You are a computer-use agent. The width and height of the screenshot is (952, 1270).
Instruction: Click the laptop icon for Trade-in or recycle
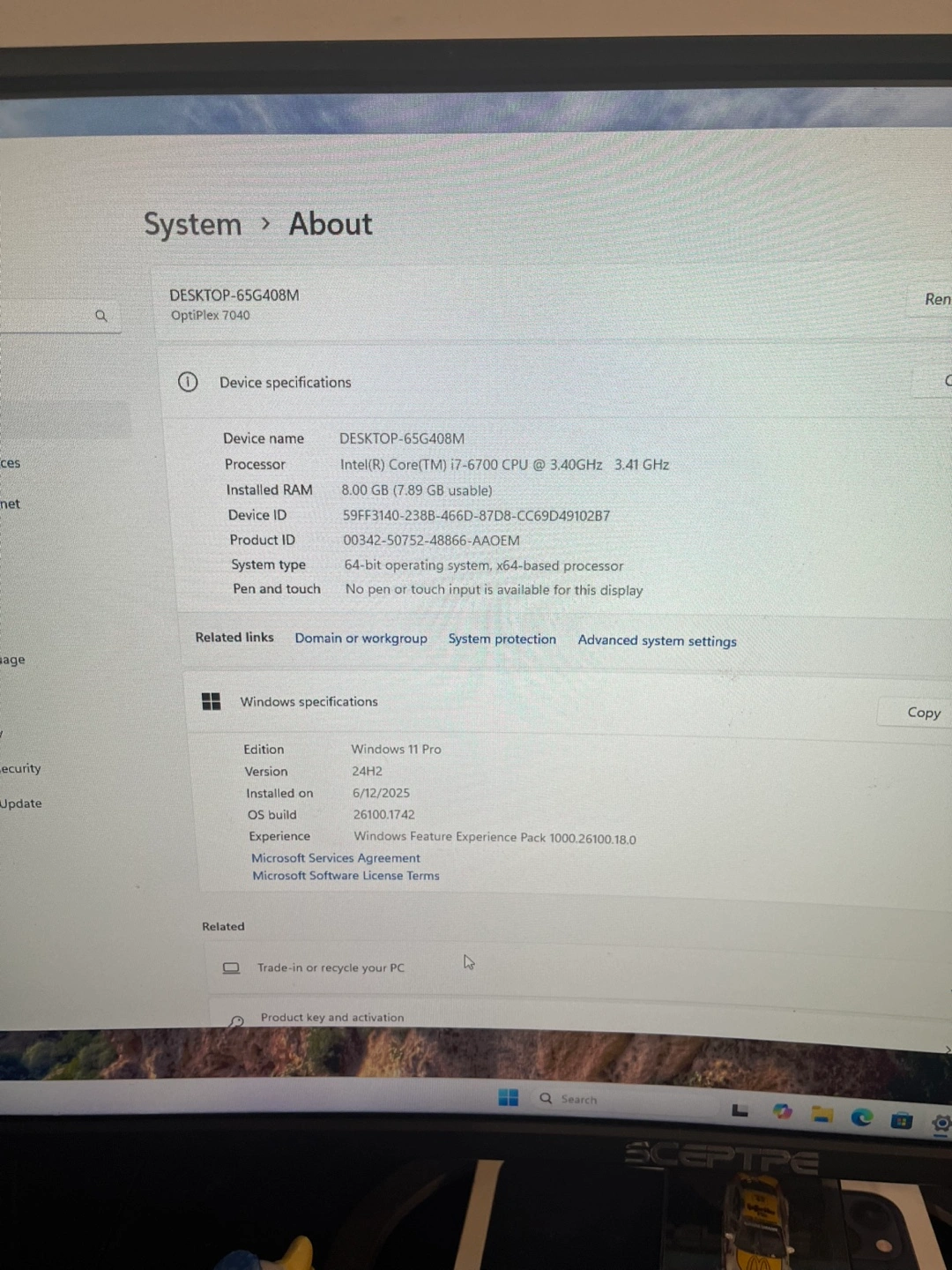(x=231, y=967)
